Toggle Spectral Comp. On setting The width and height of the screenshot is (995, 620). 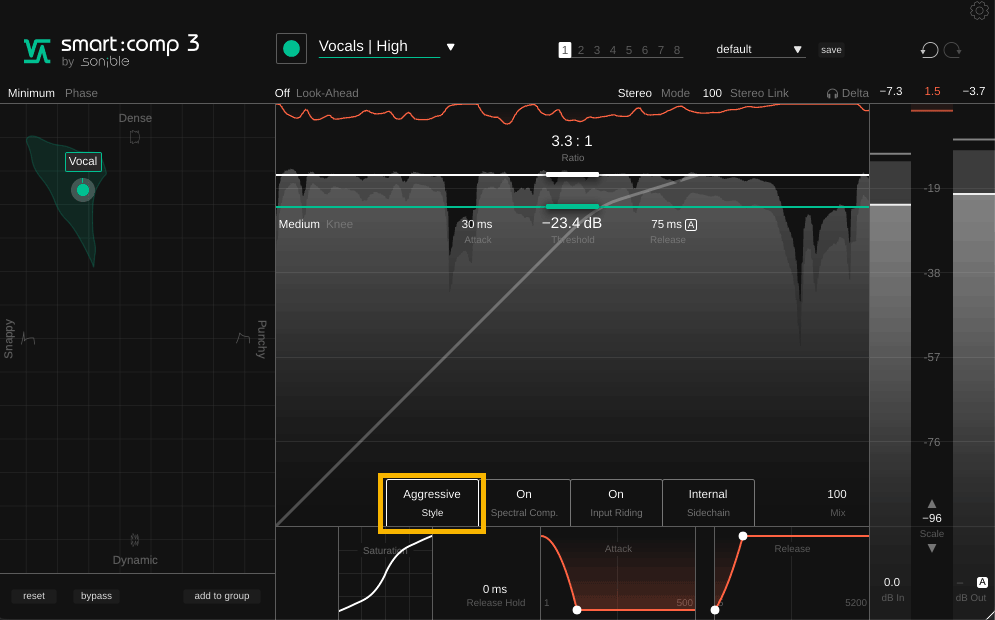524,502
